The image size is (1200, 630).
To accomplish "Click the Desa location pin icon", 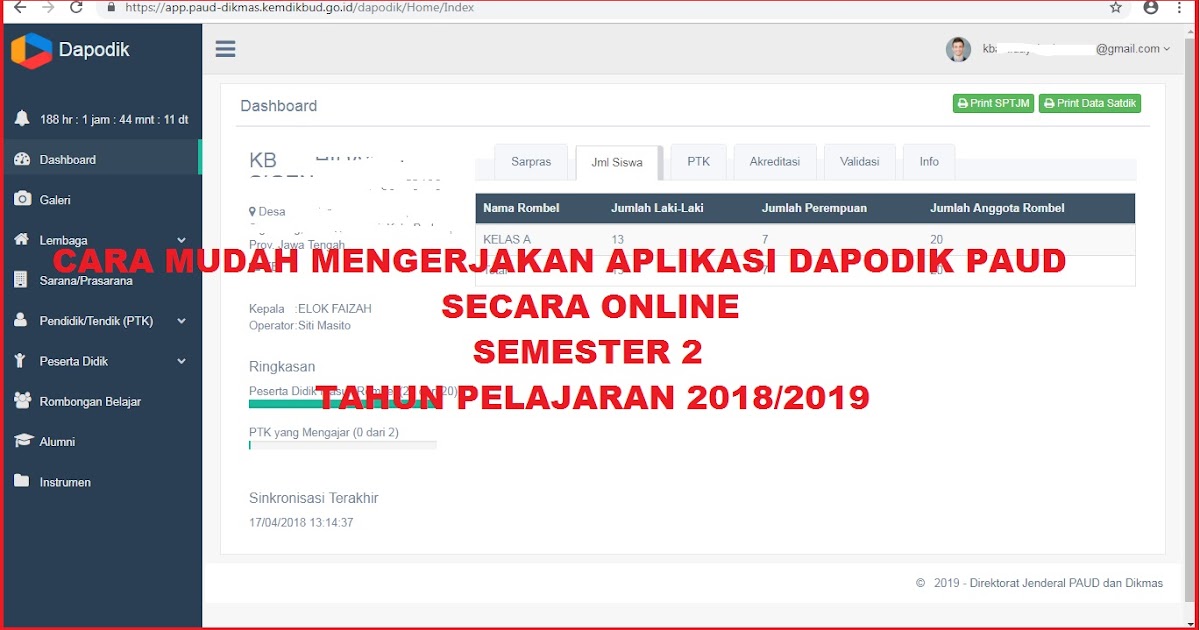I will click(252, 212).
